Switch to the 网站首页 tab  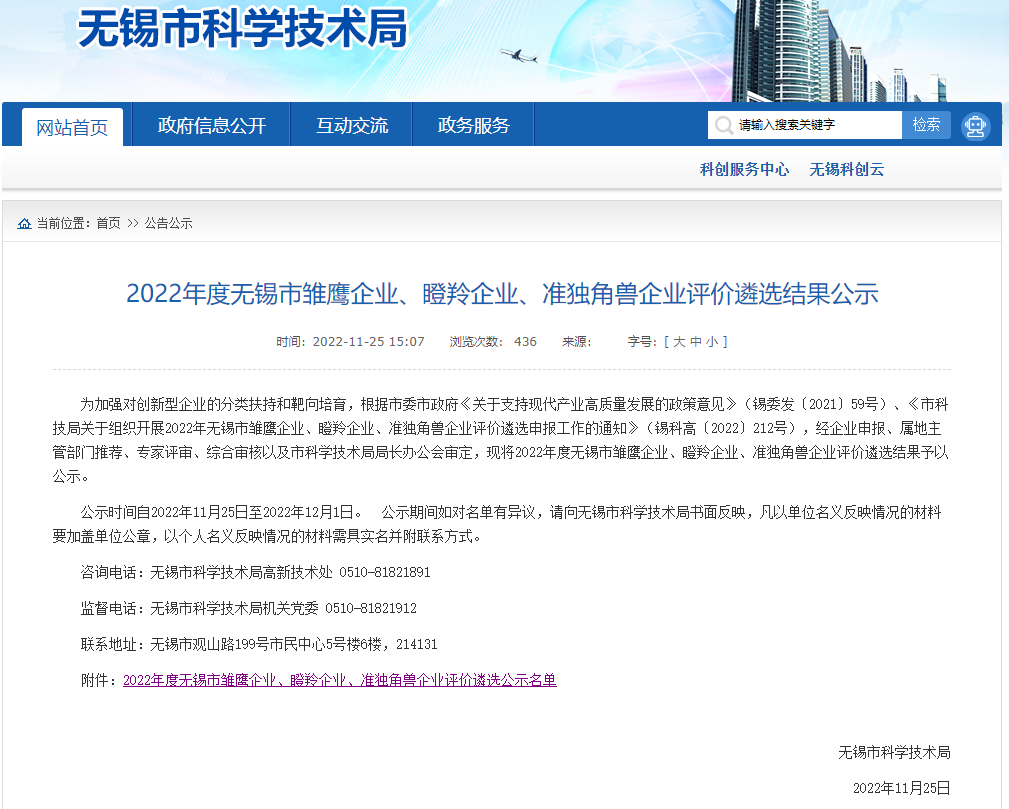pyautogui.click(x=72, y=127)
